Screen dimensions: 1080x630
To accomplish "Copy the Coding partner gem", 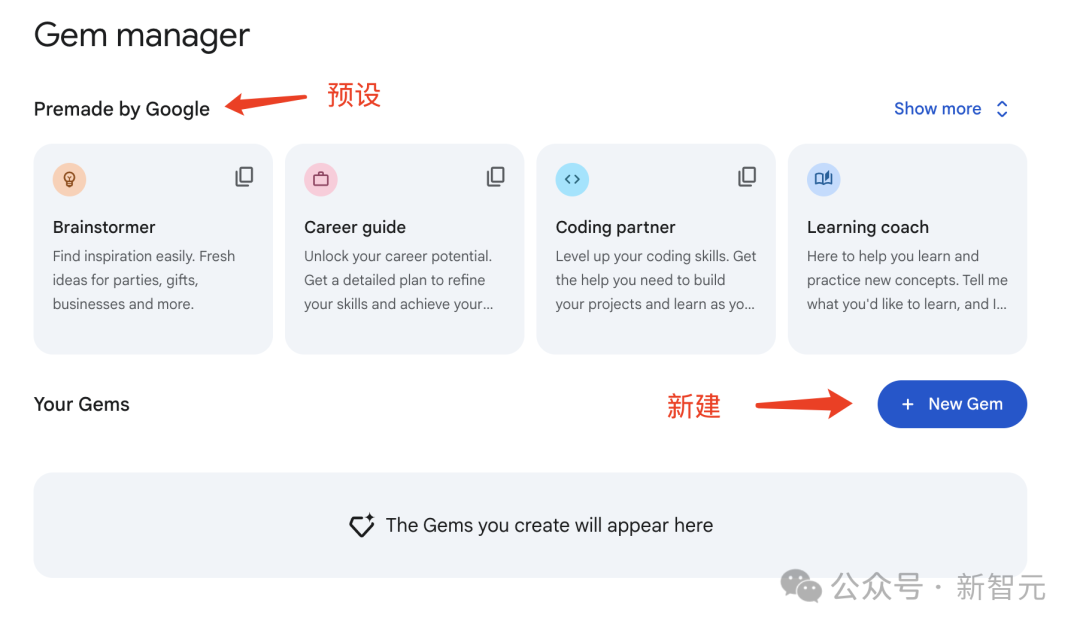I will 747,177.
